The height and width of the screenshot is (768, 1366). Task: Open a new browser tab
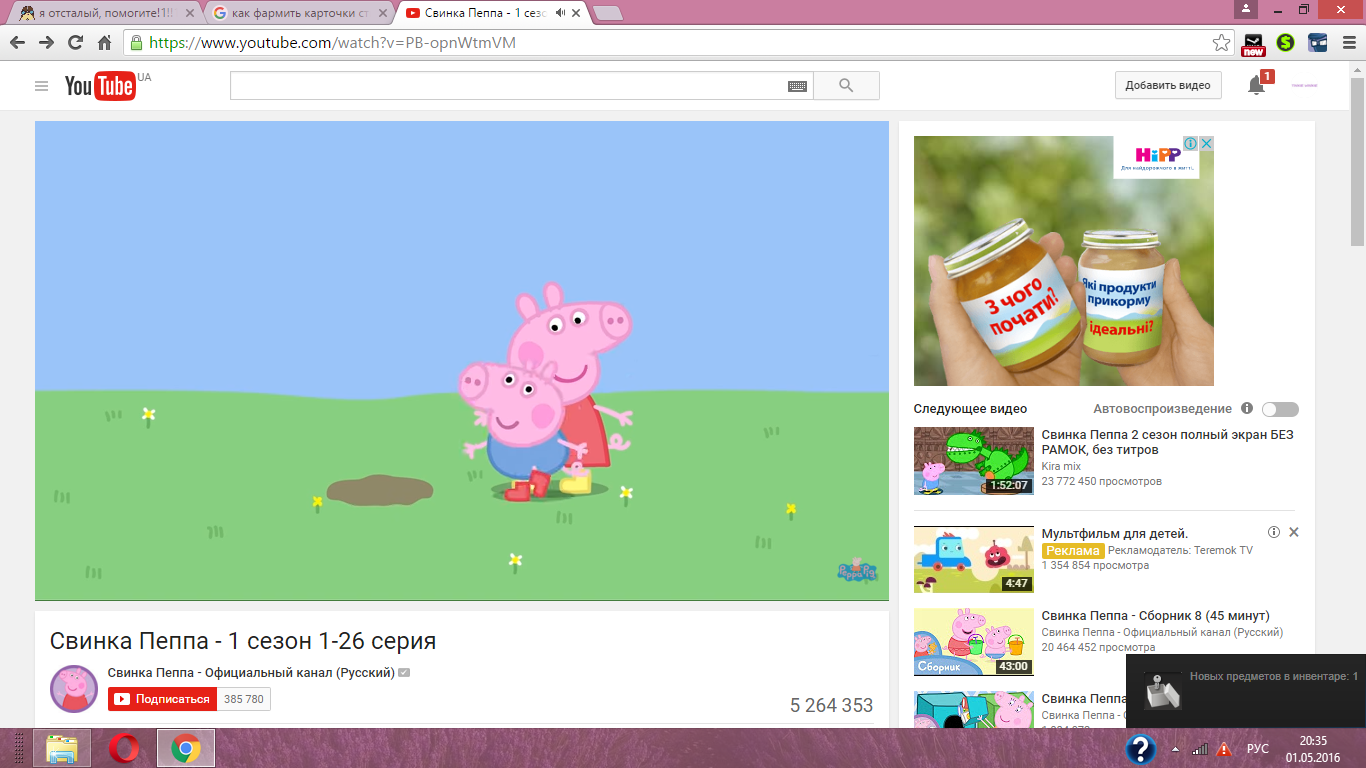607,13
